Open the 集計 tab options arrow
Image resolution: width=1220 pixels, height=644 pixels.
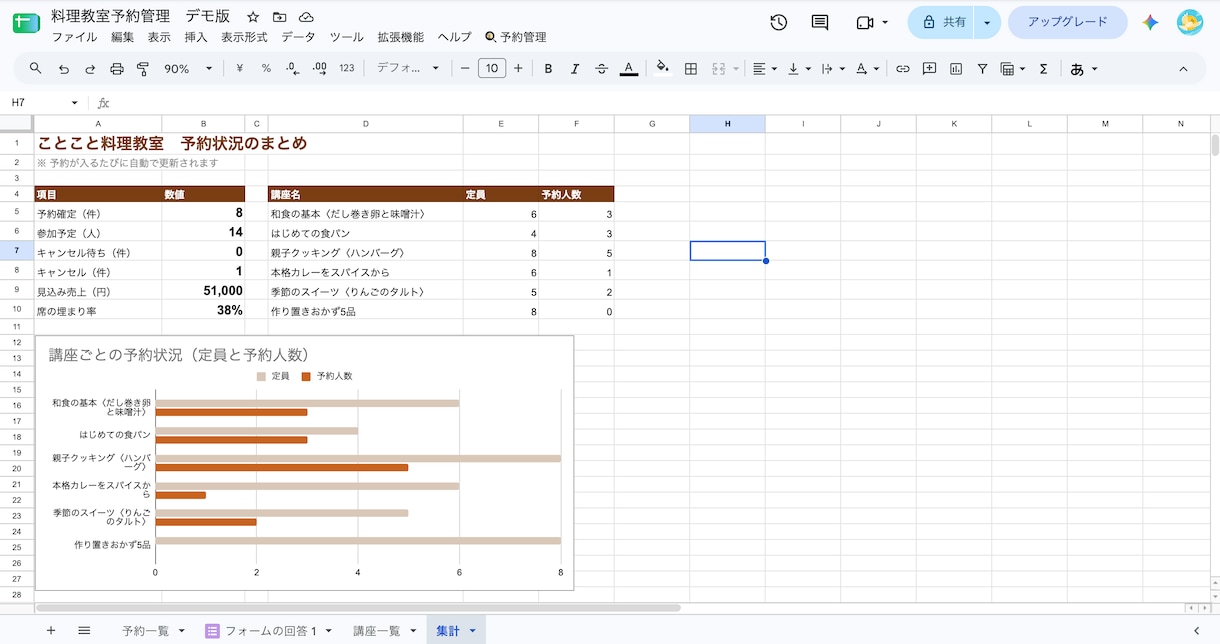(473, 631)
